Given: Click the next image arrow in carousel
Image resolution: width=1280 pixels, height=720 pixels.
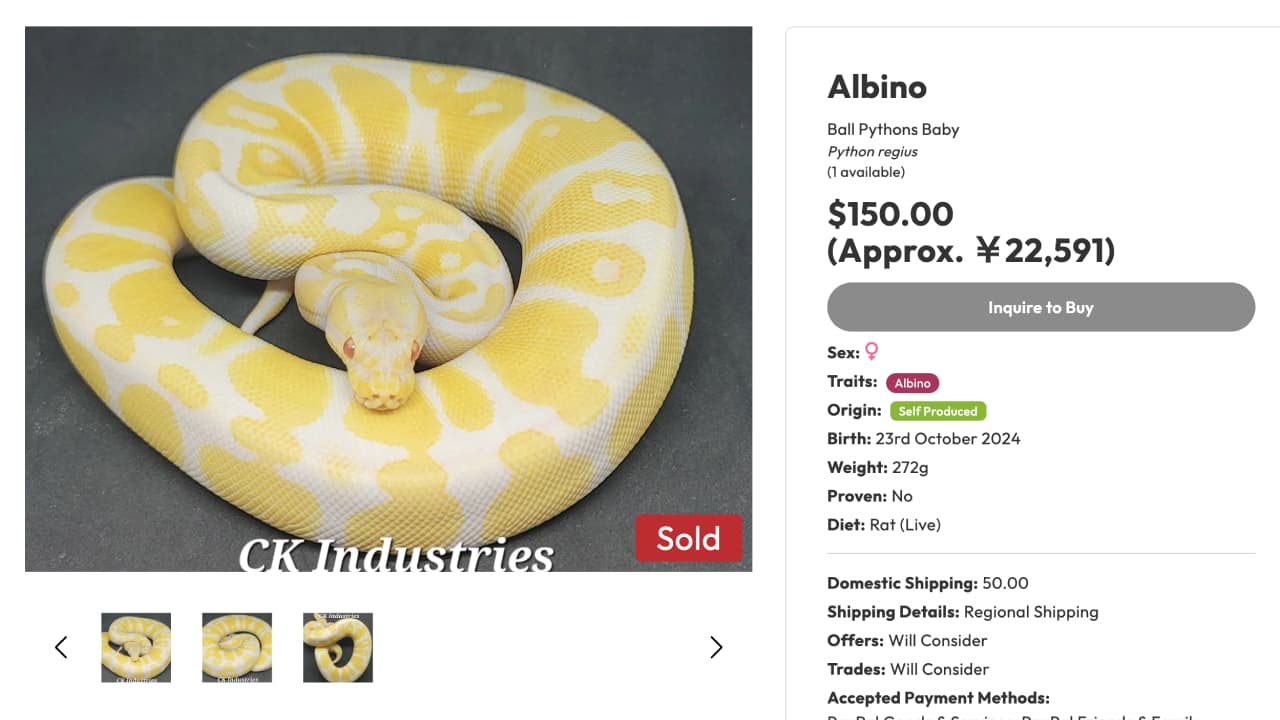Looking at the screenshot, I should point(716,648).
